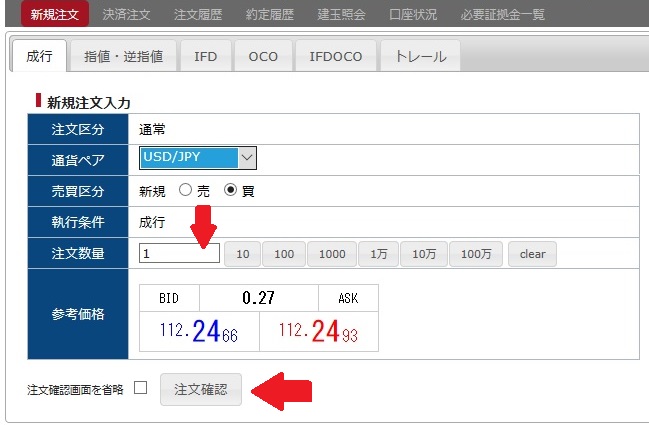Switch to the 注文履歴 menu tab
Screen dimensions: 649x425
coord(197,14)
